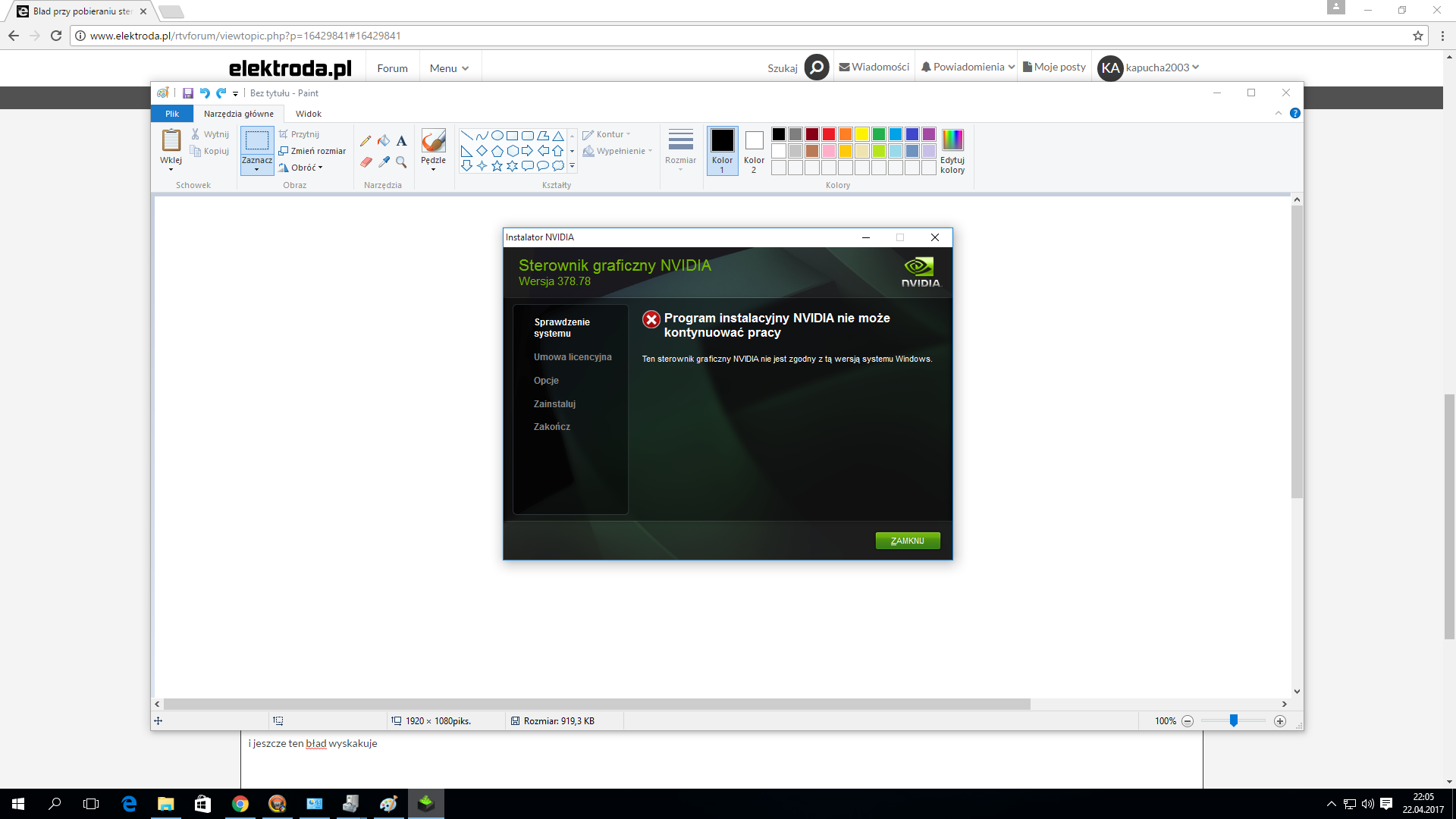Viewport: 1456px width, 819px height.
Task: Open Zmień rozmiar resize dialog
Action: point(312,151)
